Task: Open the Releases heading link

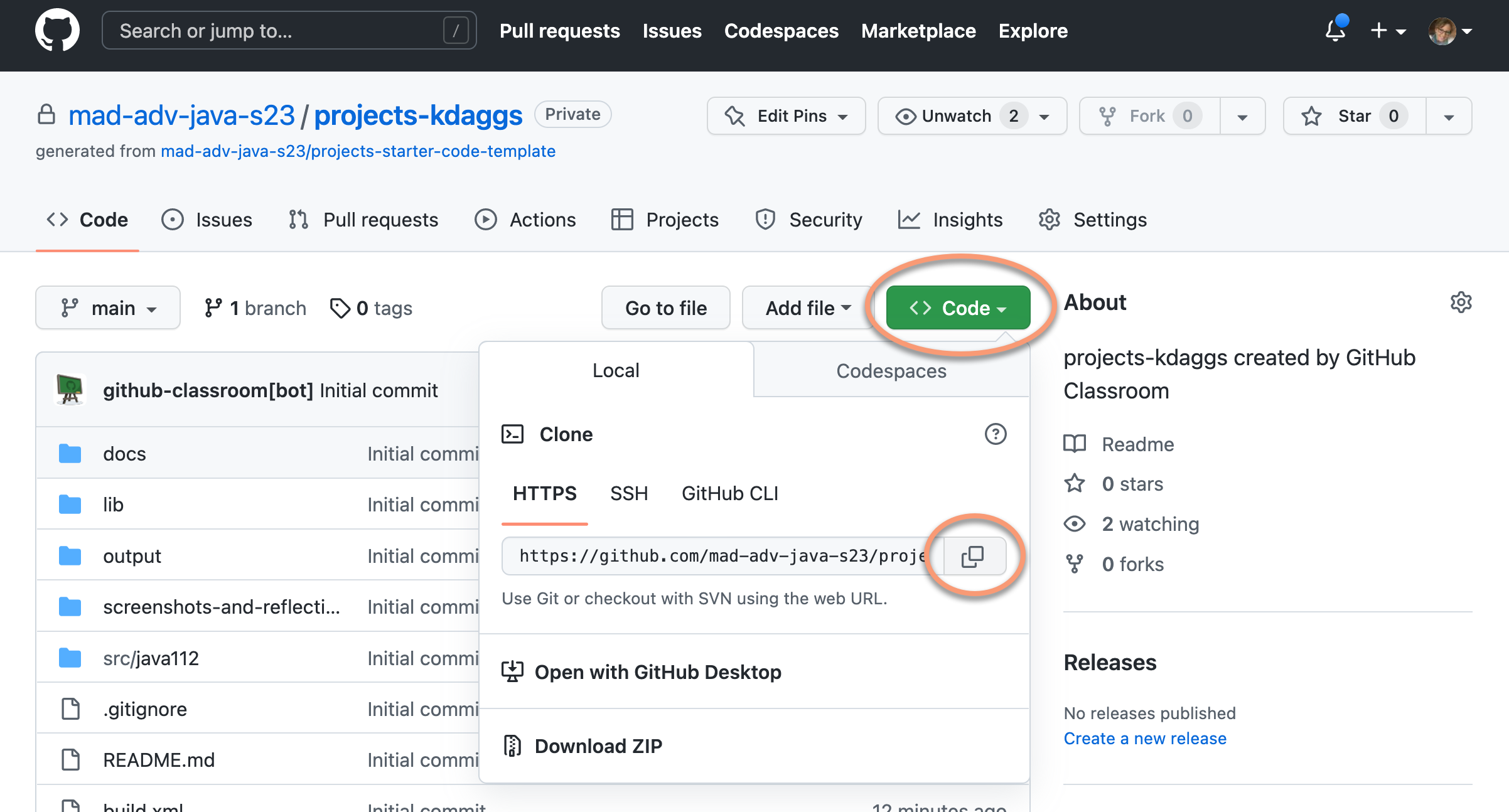Action: [x=1110, y=663]
